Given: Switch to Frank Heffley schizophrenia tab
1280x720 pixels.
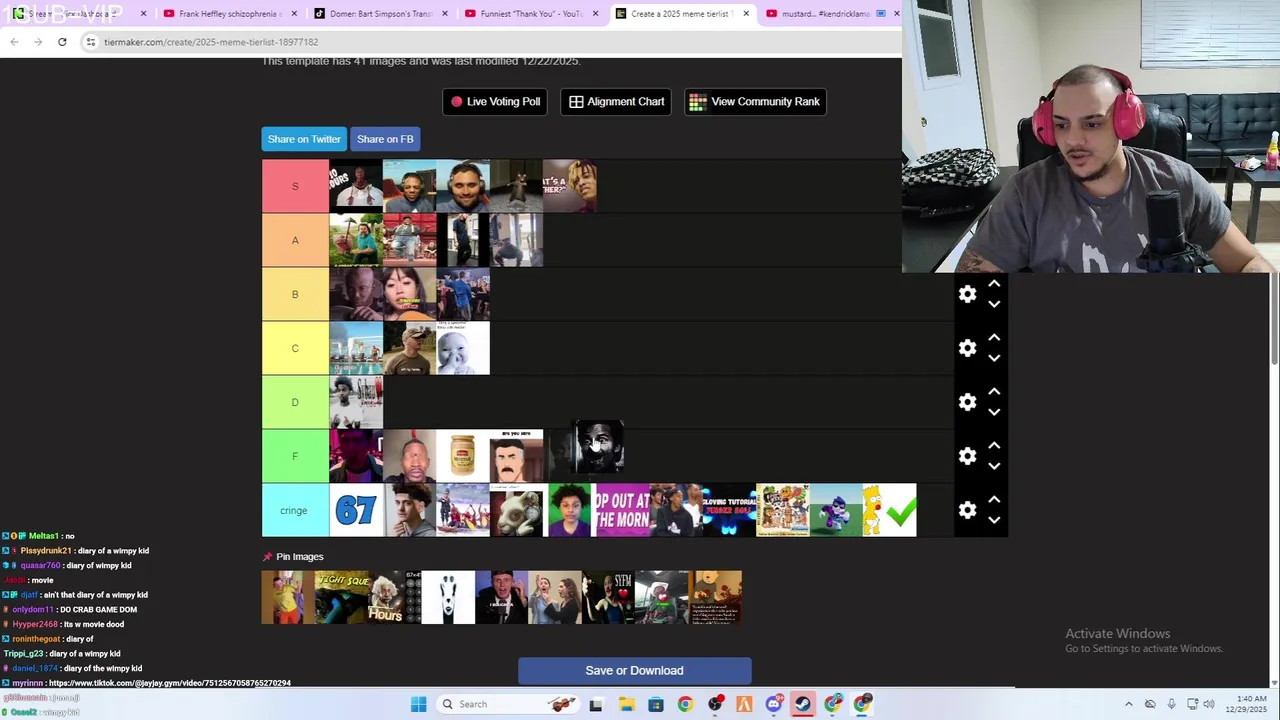Looking at the screenshot, I should (x=230, y=14).
